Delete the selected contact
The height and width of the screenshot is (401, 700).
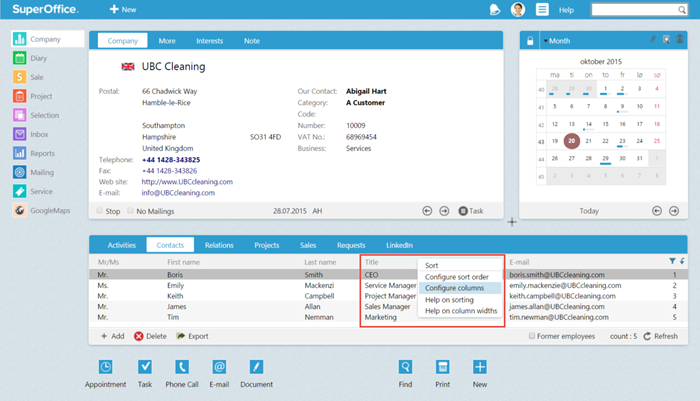(x=150, y=336)
